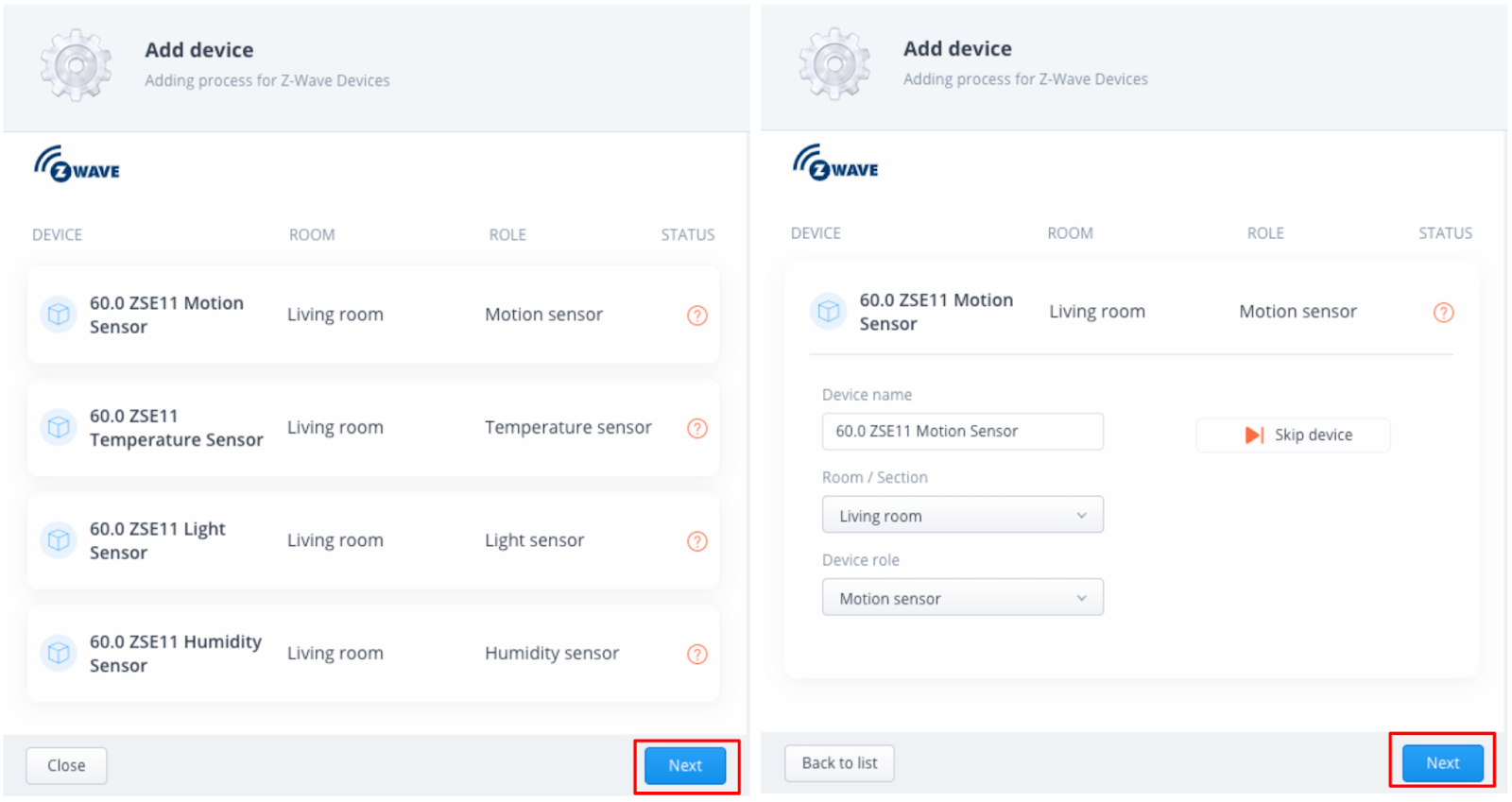The height and width of the screenshot is (802, 1512).
Task: Click cube icon of Motion Sensor row in left list
Action: (x=59, y=315)
